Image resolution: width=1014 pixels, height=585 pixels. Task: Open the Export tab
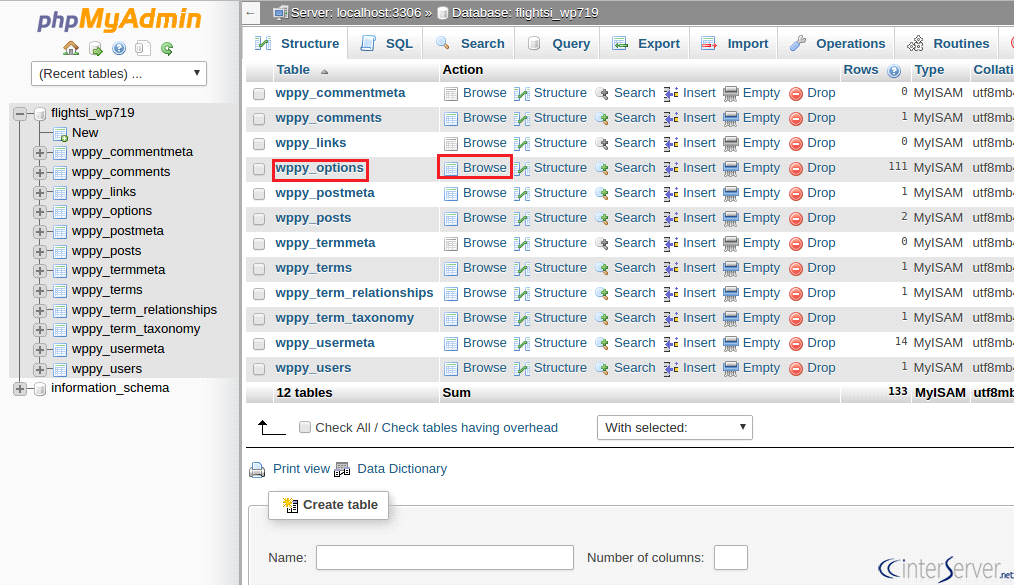point(646,43)
